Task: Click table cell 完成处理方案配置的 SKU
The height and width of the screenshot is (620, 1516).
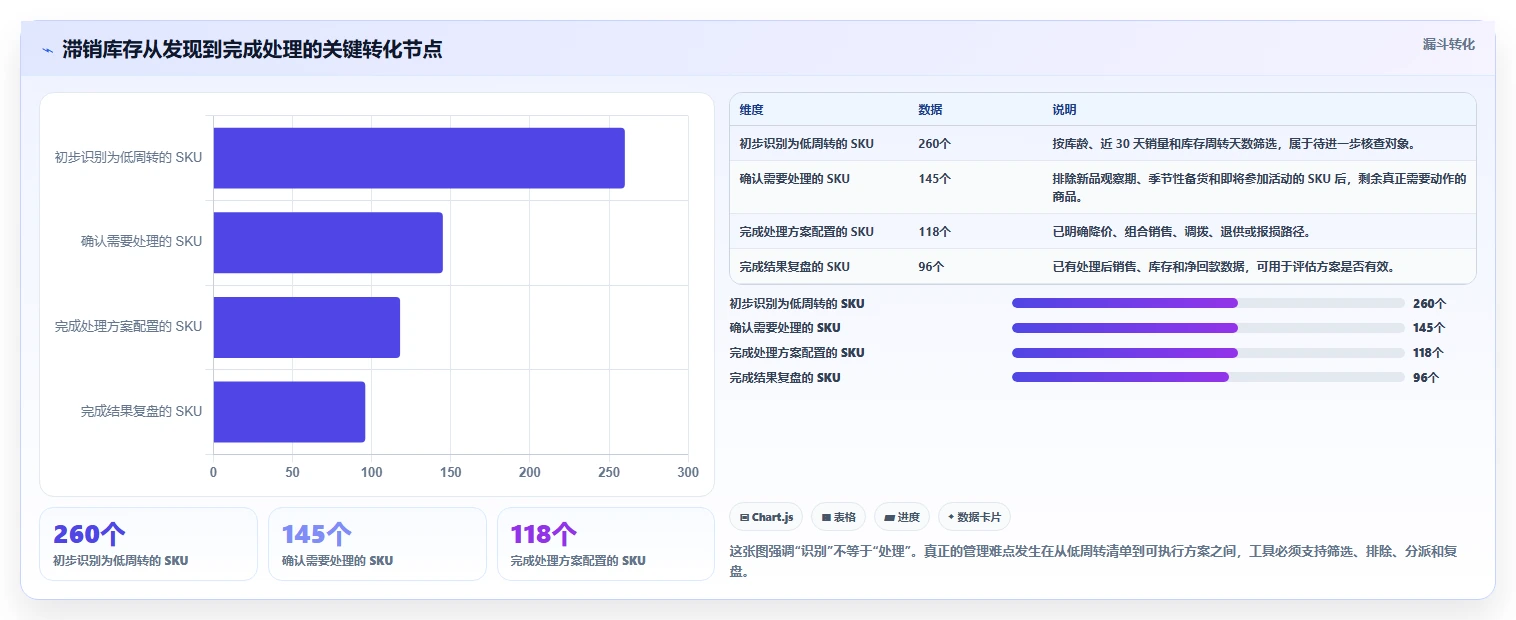Action: [x=807, y=232]
